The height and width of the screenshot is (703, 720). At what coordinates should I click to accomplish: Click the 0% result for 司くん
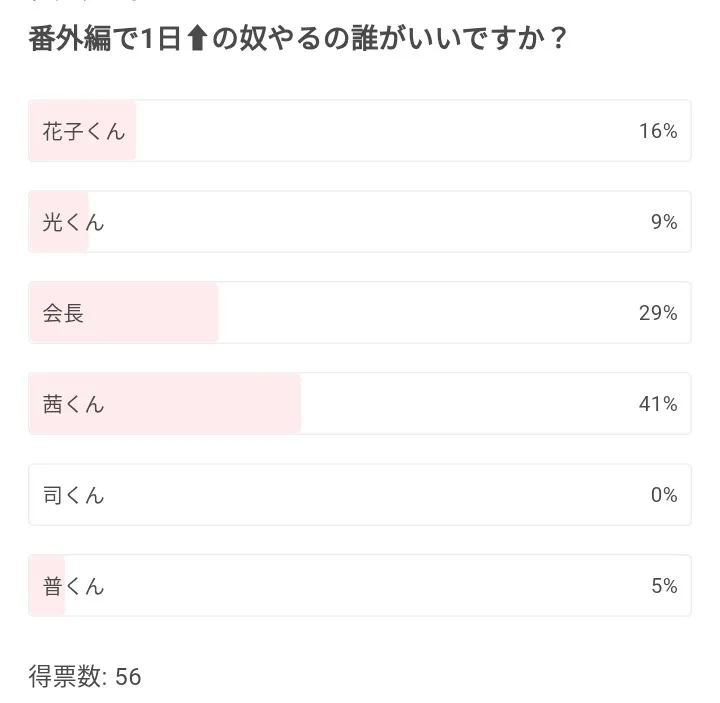point(664,495)
